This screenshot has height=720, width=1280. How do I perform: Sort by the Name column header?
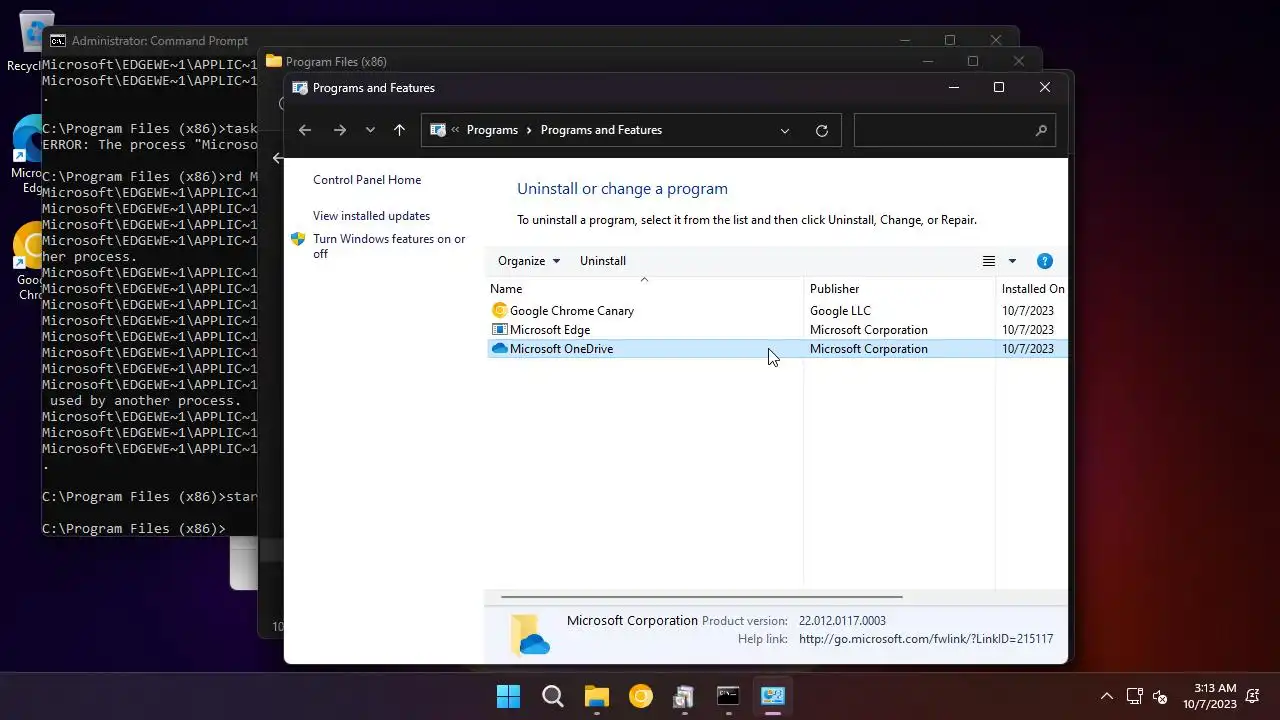point(644,289)
